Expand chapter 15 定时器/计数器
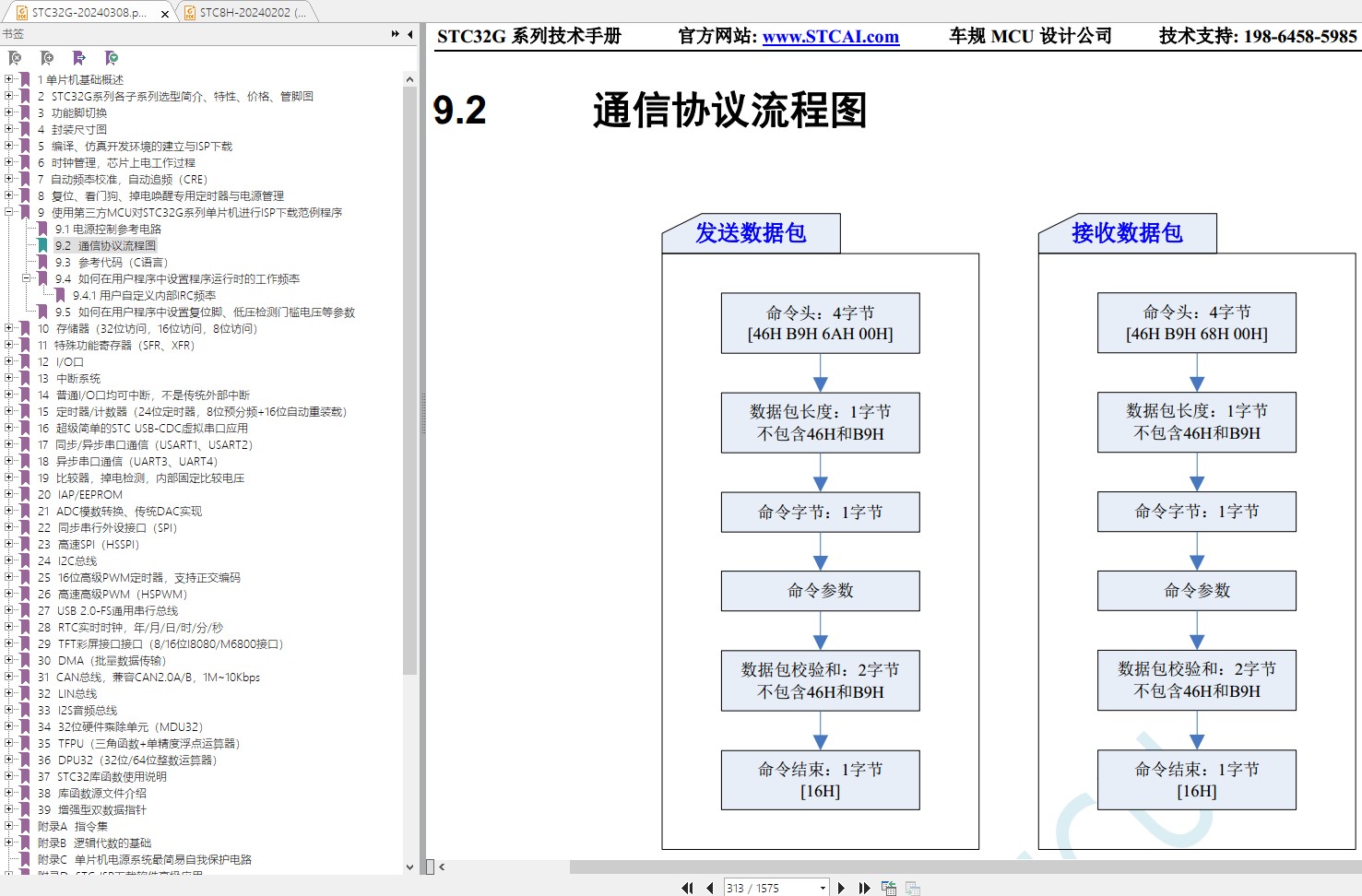The width and height of the screenshot is (1362, 896). tap(9, 411)
